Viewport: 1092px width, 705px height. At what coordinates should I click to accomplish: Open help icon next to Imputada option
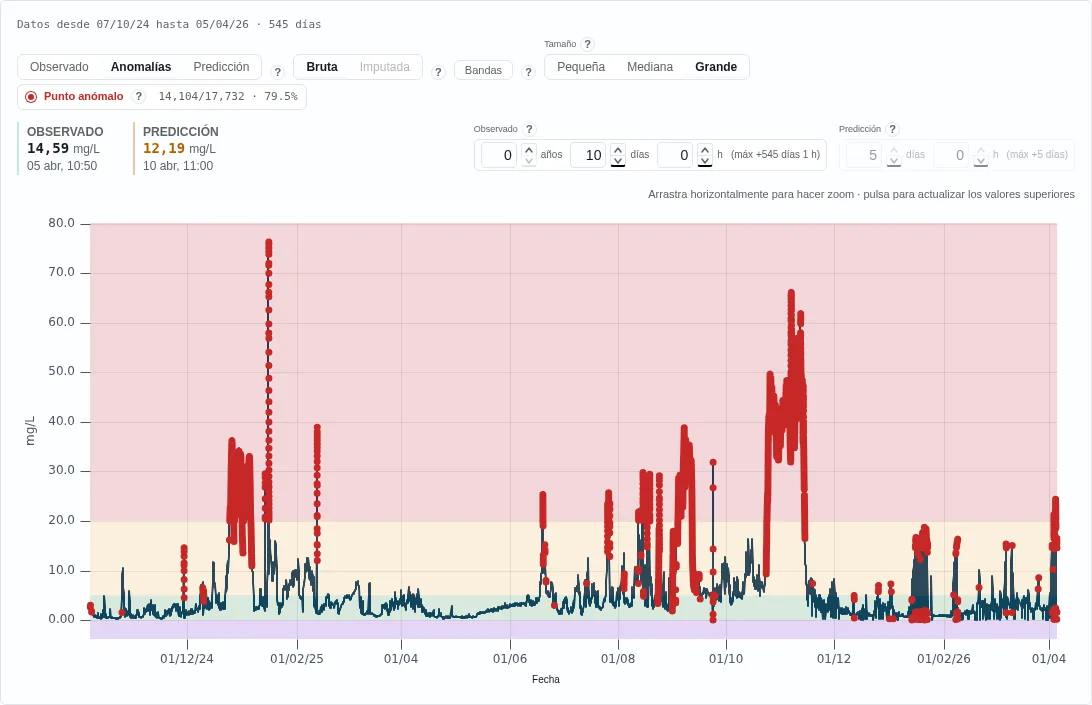coord(438,72)
